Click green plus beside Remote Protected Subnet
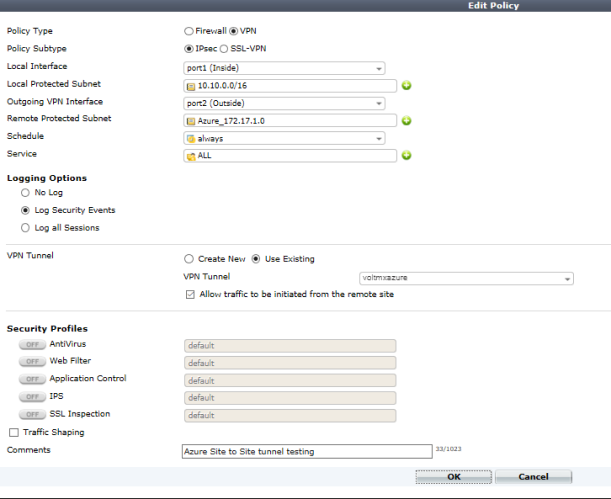This screenshot has width=611, height=499. point(407,121)
